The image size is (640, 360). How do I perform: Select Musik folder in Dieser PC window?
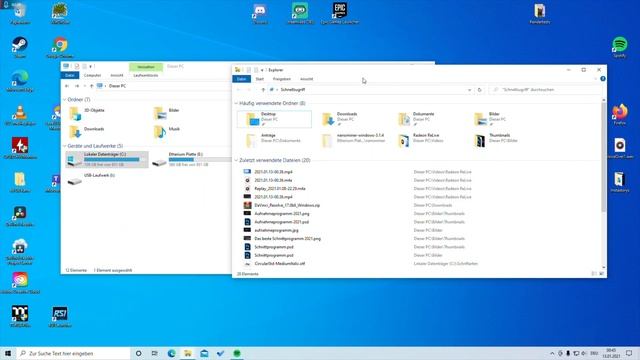[x=167, y=131]
